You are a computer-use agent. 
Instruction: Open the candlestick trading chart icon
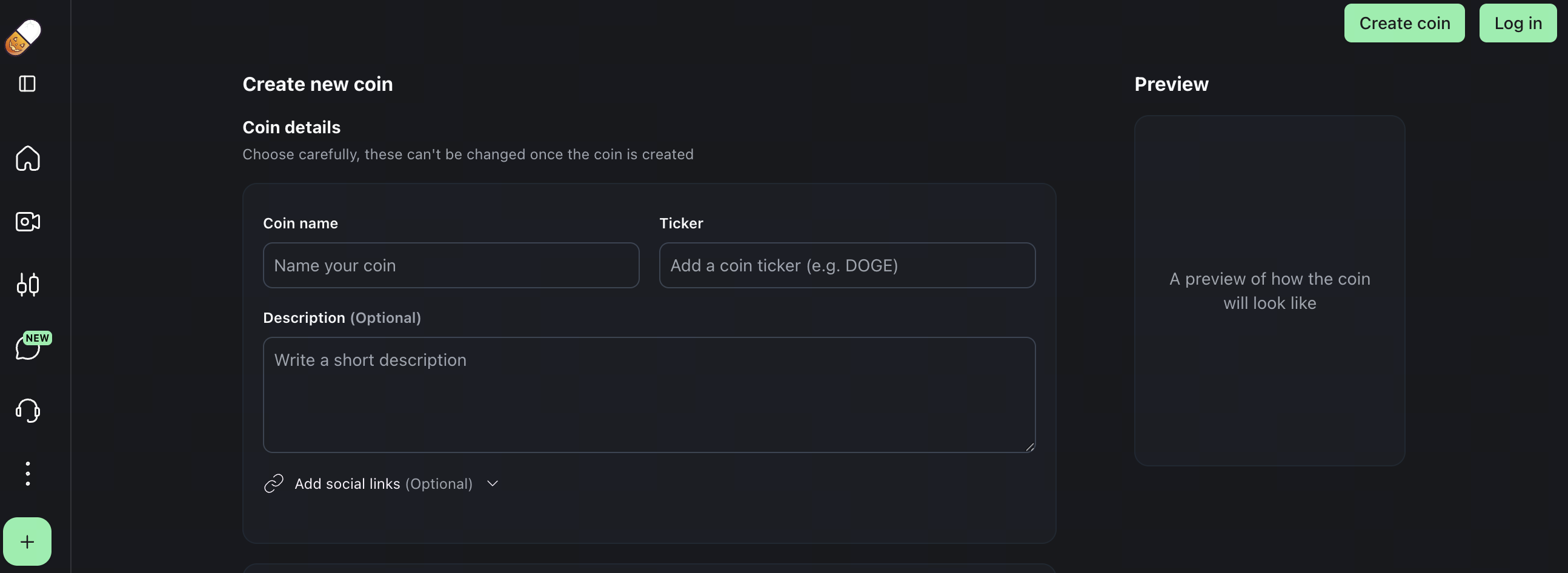pos(27,284)
